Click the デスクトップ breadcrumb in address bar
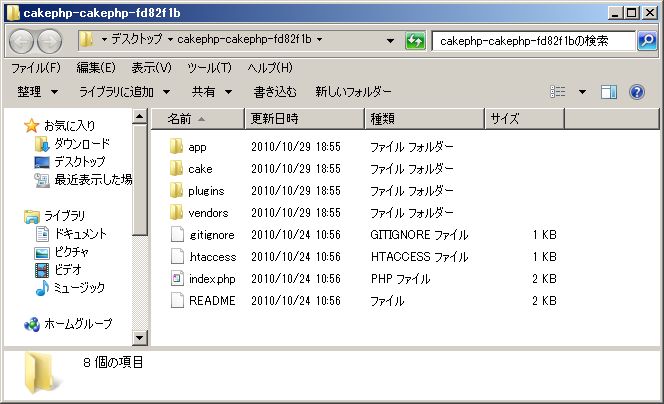The image size is (664, 404). coord(136,39)
